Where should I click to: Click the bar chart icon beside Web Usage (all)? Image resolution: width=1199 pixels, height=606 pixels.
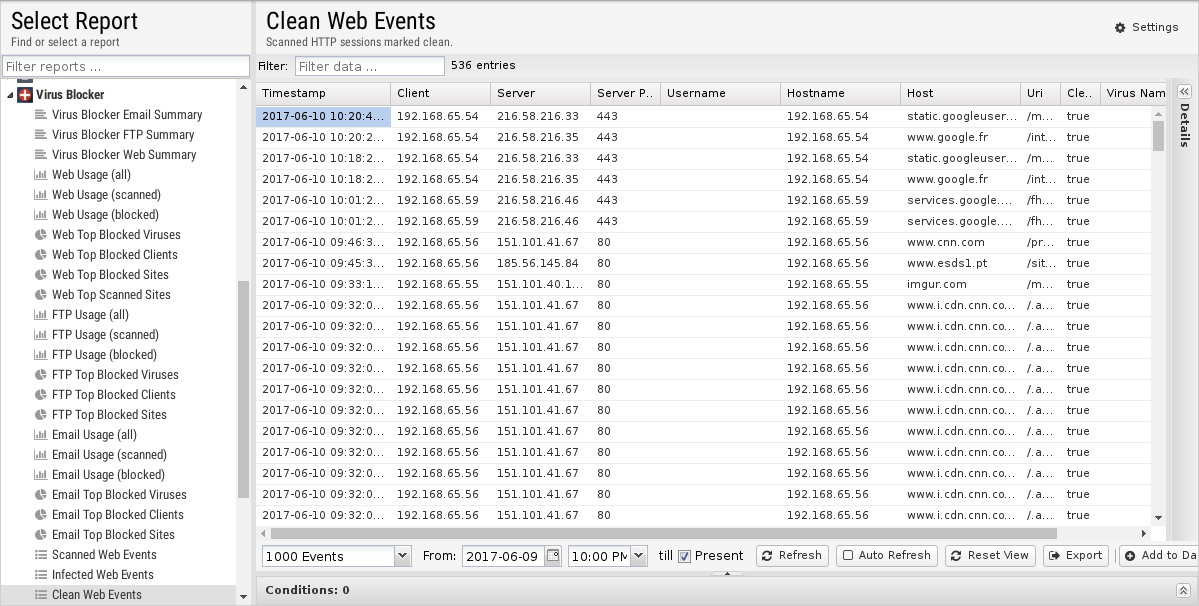coord(41,174)
